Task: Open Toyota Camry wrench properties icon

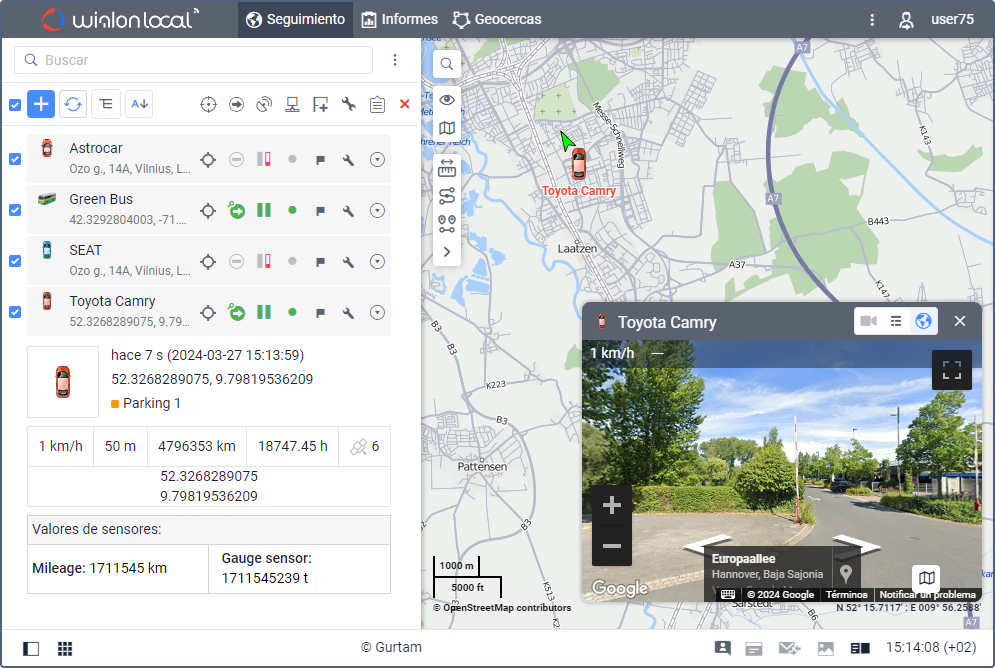Action: pyautogui.click(x=348, y=313)
